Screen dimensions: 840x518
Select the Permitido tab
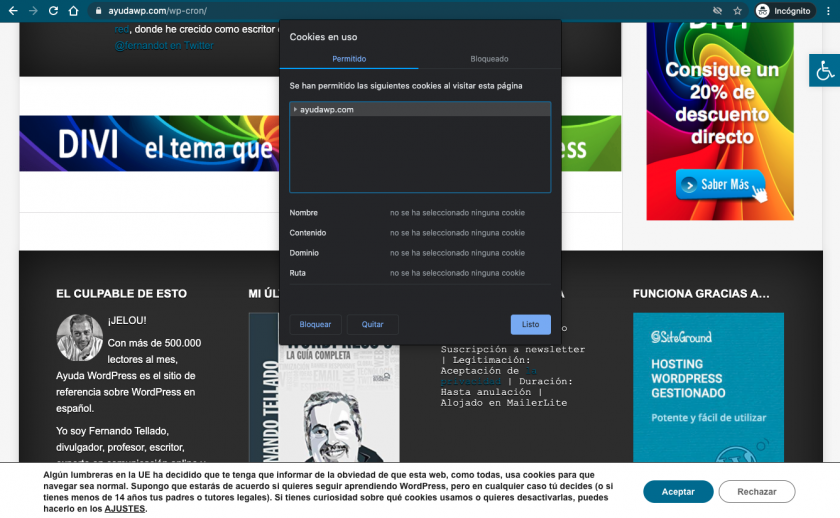(x=349, y=59)
